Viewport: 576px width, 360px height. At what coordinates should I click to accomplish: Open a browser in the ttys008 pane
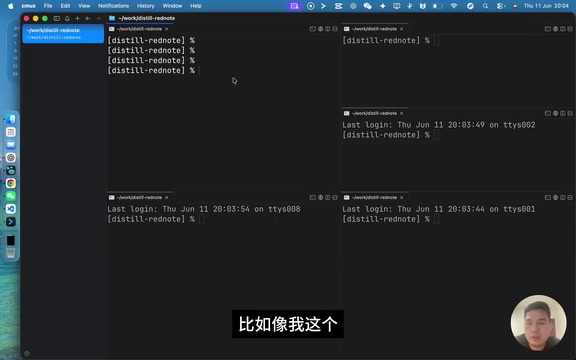point(320,197)
